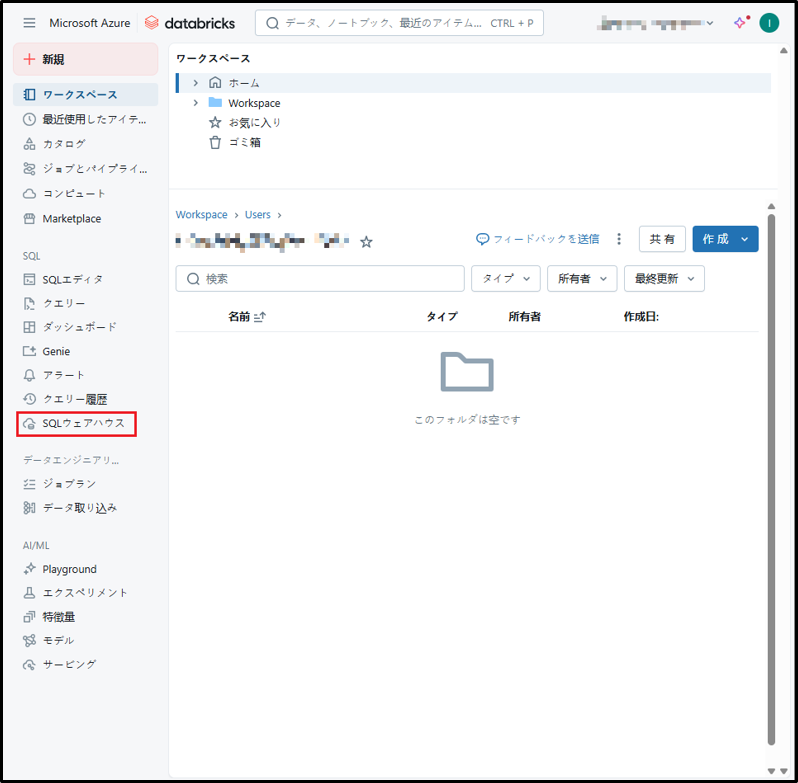Image resolution: width=798 pixels, height=783 pixels.
Task: Click the 作成日 column header
Action: 641,316
